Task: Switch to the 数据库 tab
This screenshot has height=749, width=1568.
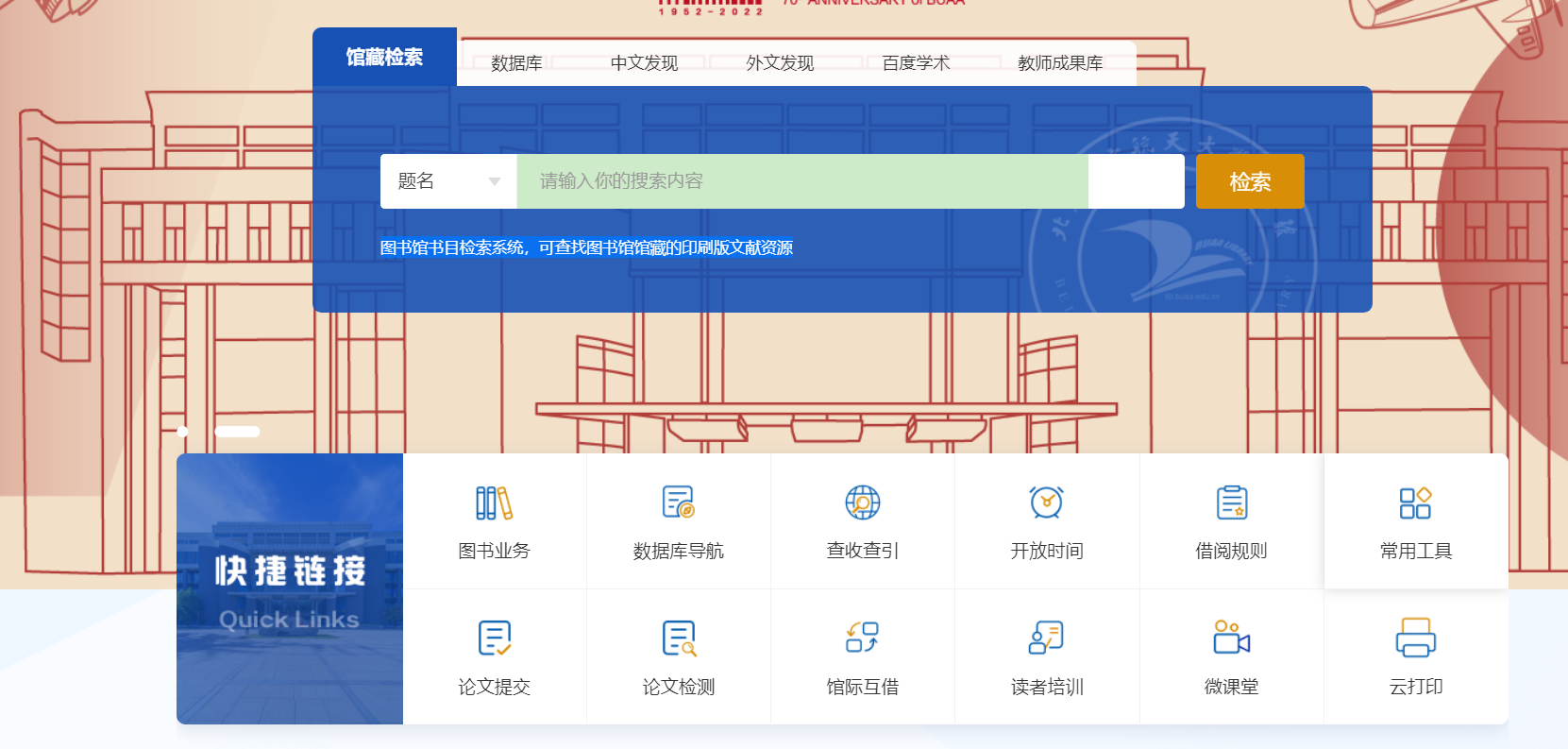Action: 516,63
